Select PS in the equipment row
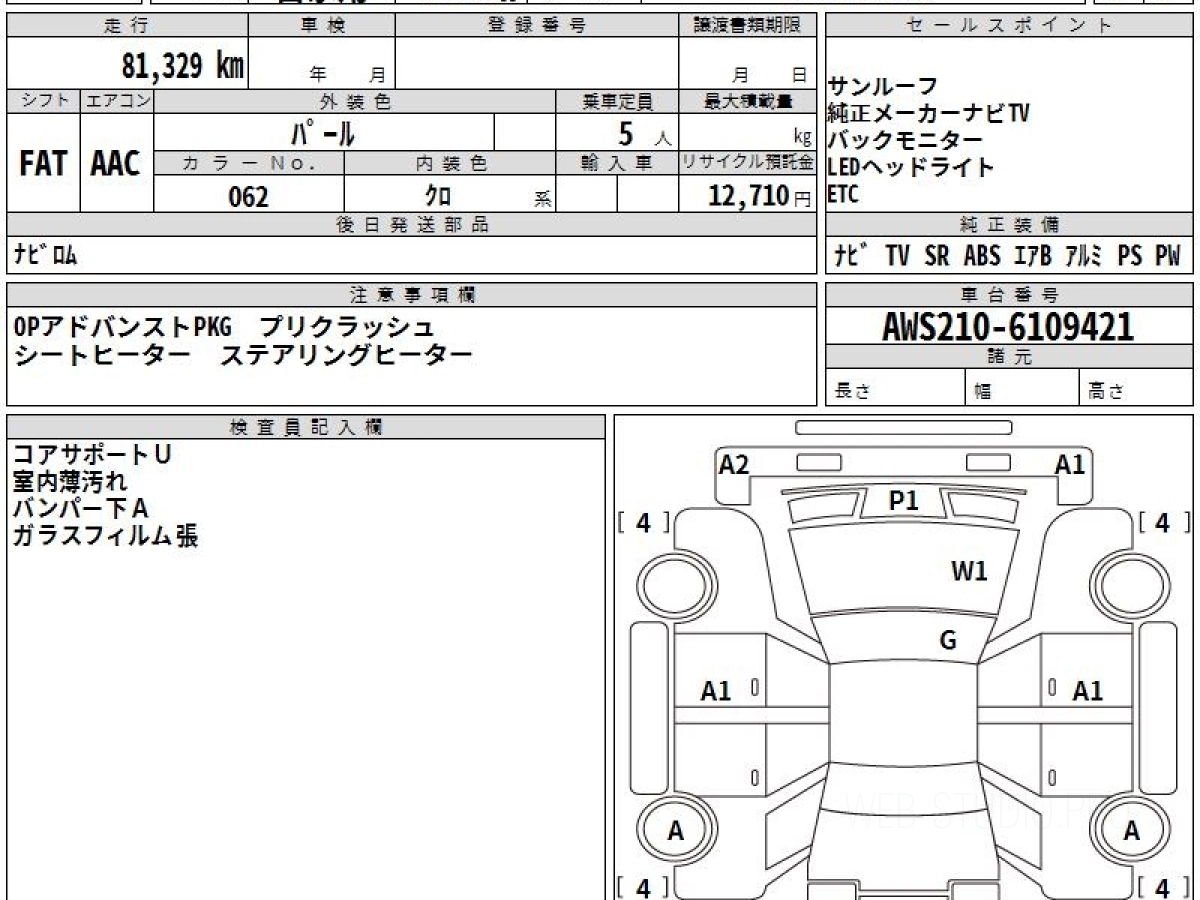Viewport: 1200px width, 900px height. pyautogui.click(x=1130, y=256)
